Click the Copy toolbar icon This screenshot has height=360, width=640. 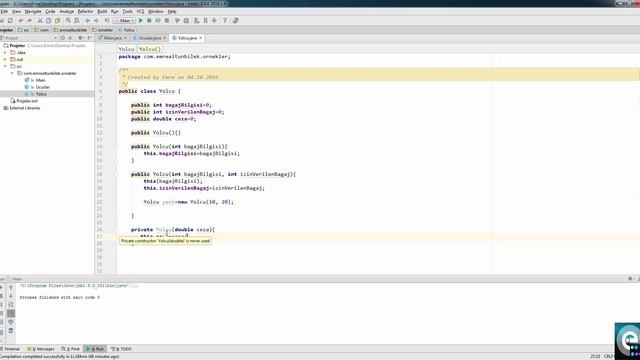49,20
